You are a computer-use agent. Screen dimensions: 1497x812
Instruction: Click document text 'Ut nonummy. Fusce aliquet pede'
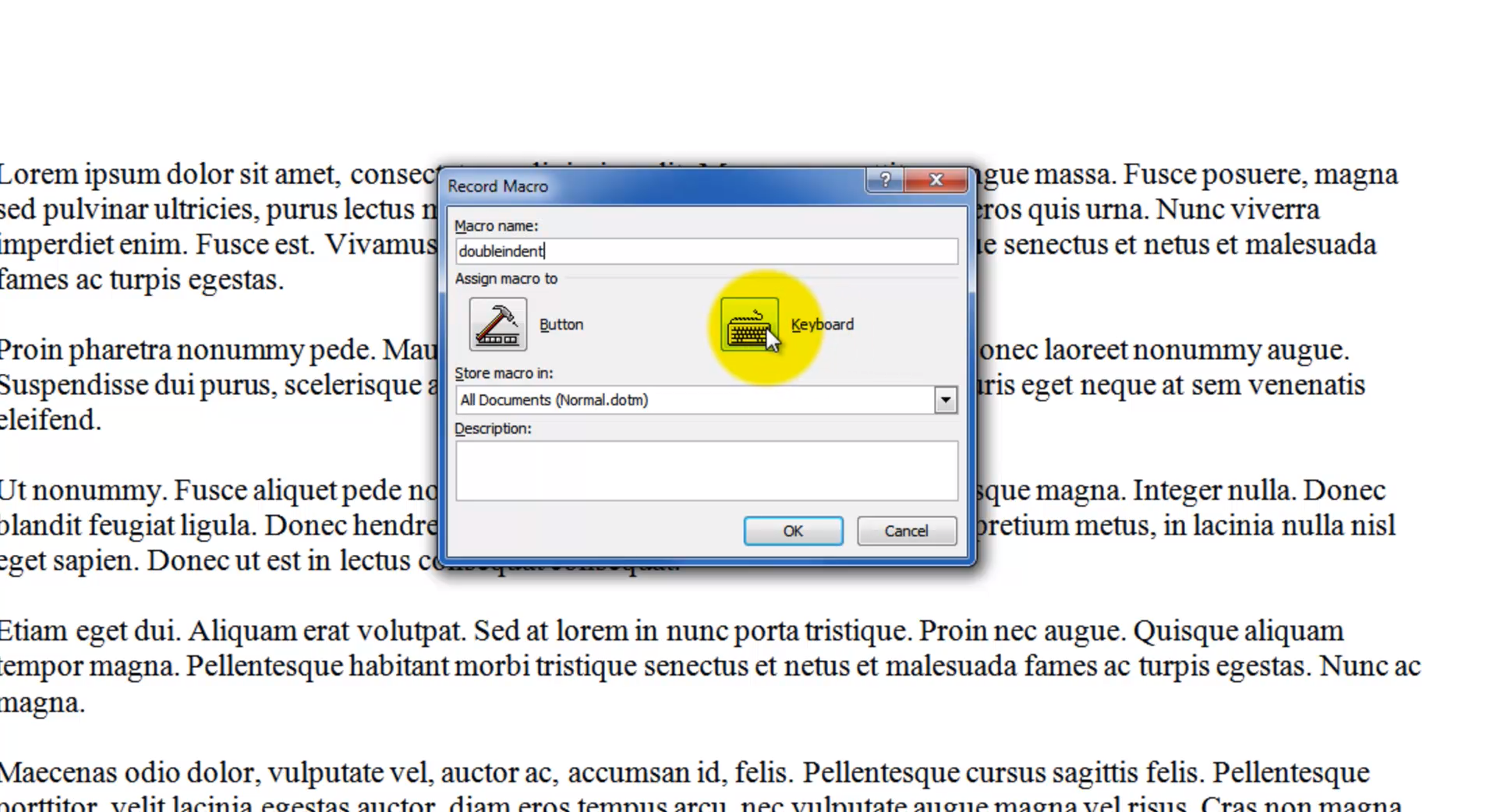[x=201, y=490]
